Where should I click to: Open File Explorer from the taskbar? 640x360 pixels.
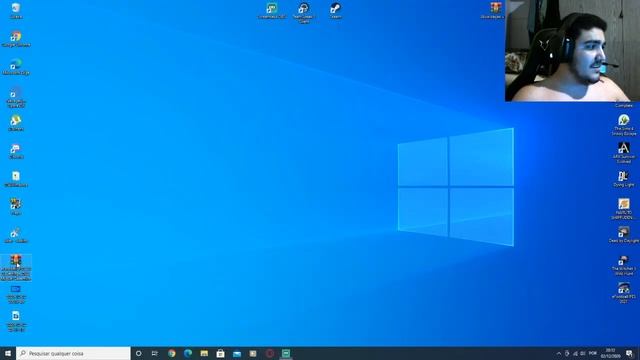[204, 353]
